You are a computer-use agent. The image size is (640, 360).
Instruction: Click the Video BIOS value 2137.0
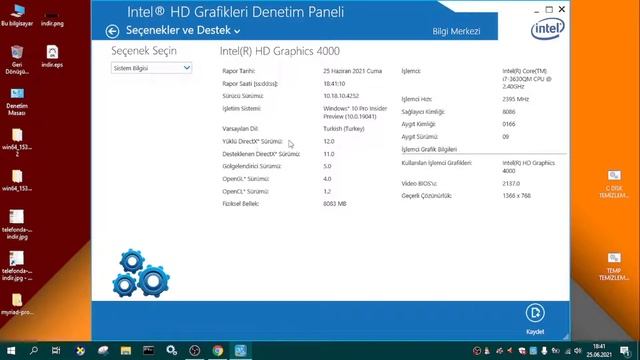click(511, 184)
